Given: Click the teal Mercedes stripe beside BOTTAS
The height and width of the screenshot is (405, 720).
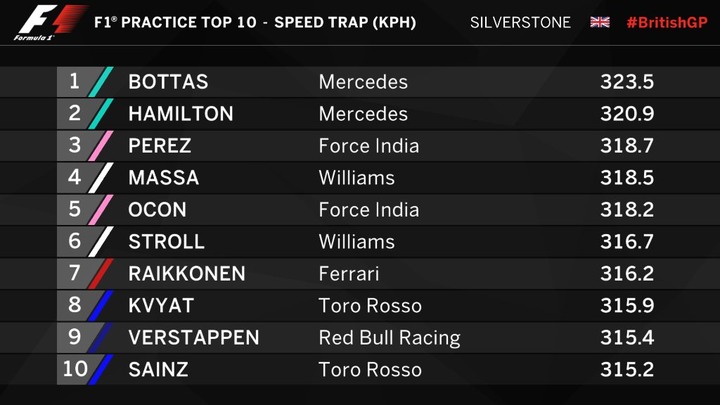Looking at the screenshot, I should 101,82.
